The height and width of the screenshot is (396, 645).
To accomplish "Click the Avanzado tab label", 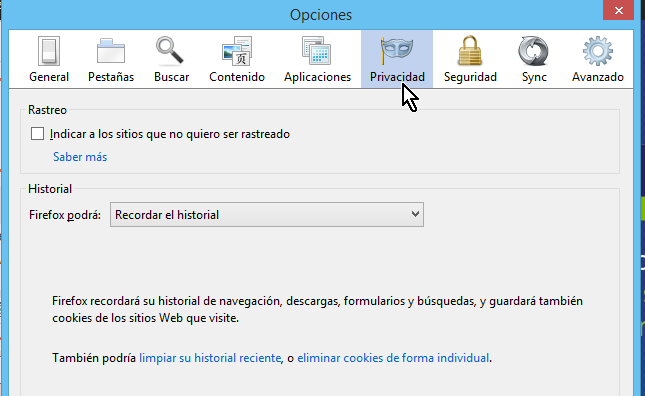I will click(598, 77).
